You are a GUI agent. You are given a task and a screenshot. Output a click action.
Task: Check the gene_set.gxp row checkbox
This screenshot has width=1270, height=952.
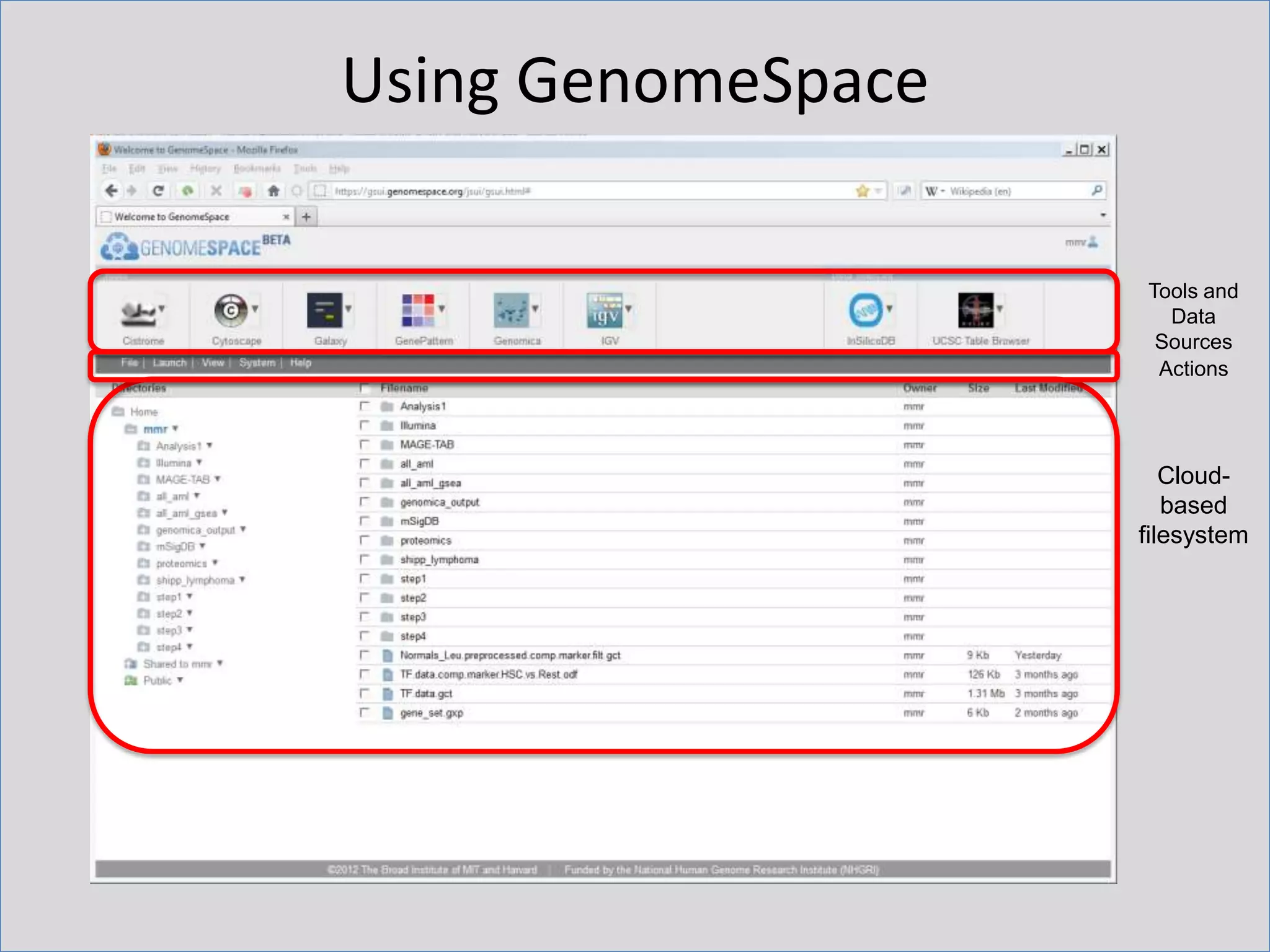click(x=365, y=712)
